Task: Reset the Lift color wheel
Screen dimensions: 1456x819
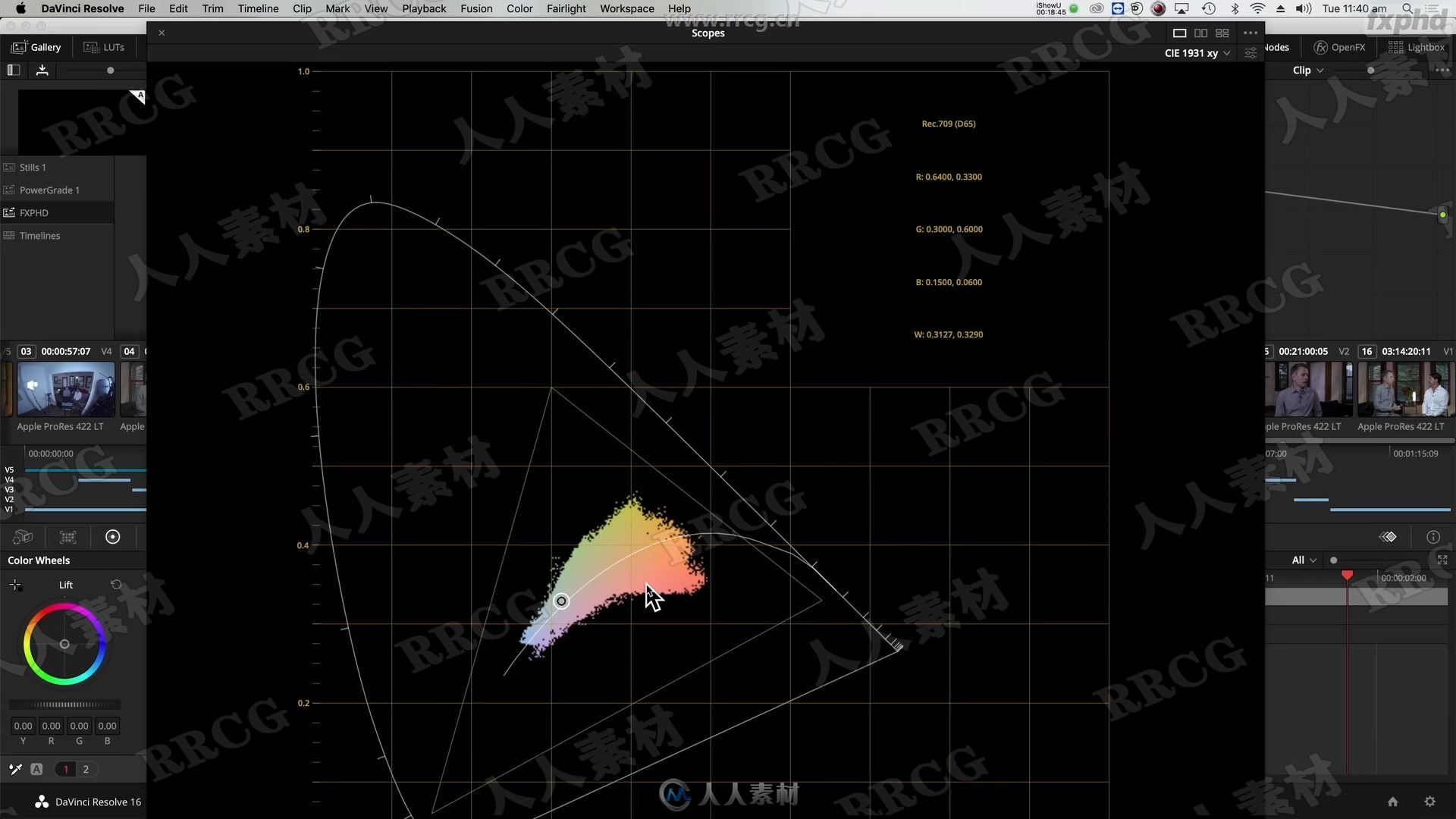Action: pos(116,585)
